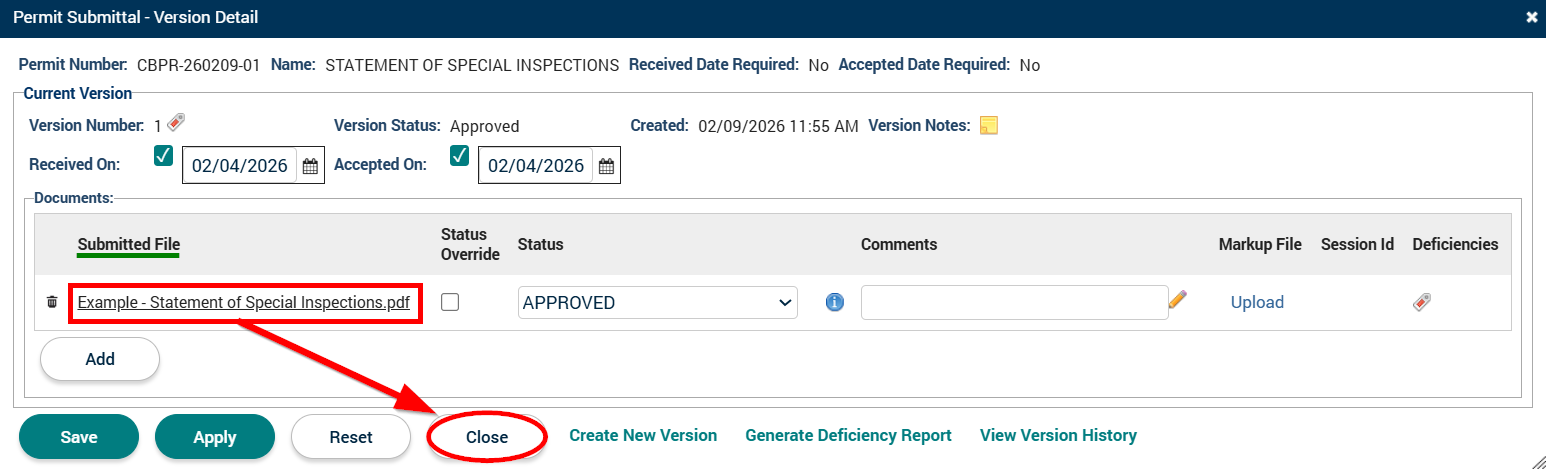Click the Deficiencies tag icon in row

[x=1421, y=302]
